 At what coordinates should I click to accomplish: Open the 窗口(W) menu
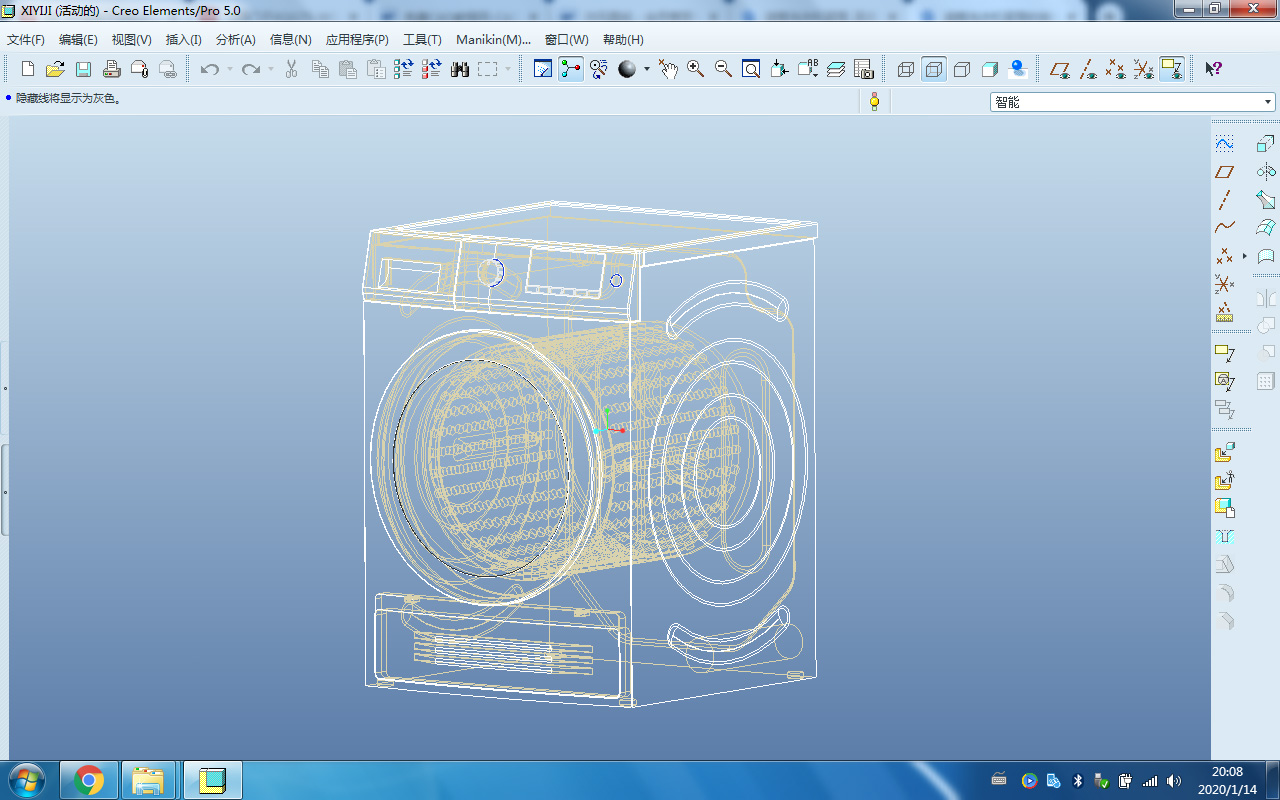[x=567, y=40]
